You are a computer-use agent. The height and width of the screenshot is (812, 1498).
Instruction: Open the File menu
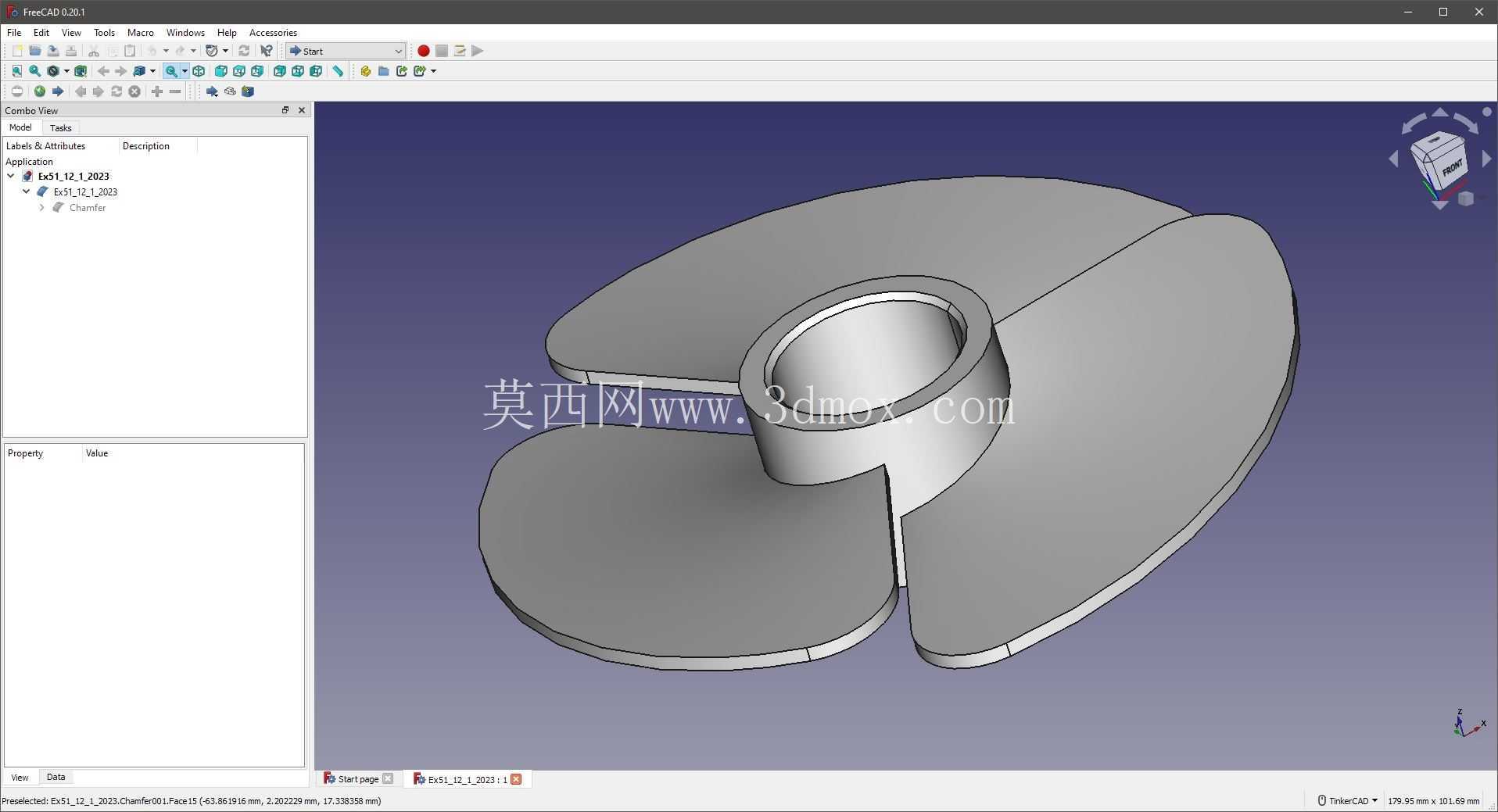(14, 33)
